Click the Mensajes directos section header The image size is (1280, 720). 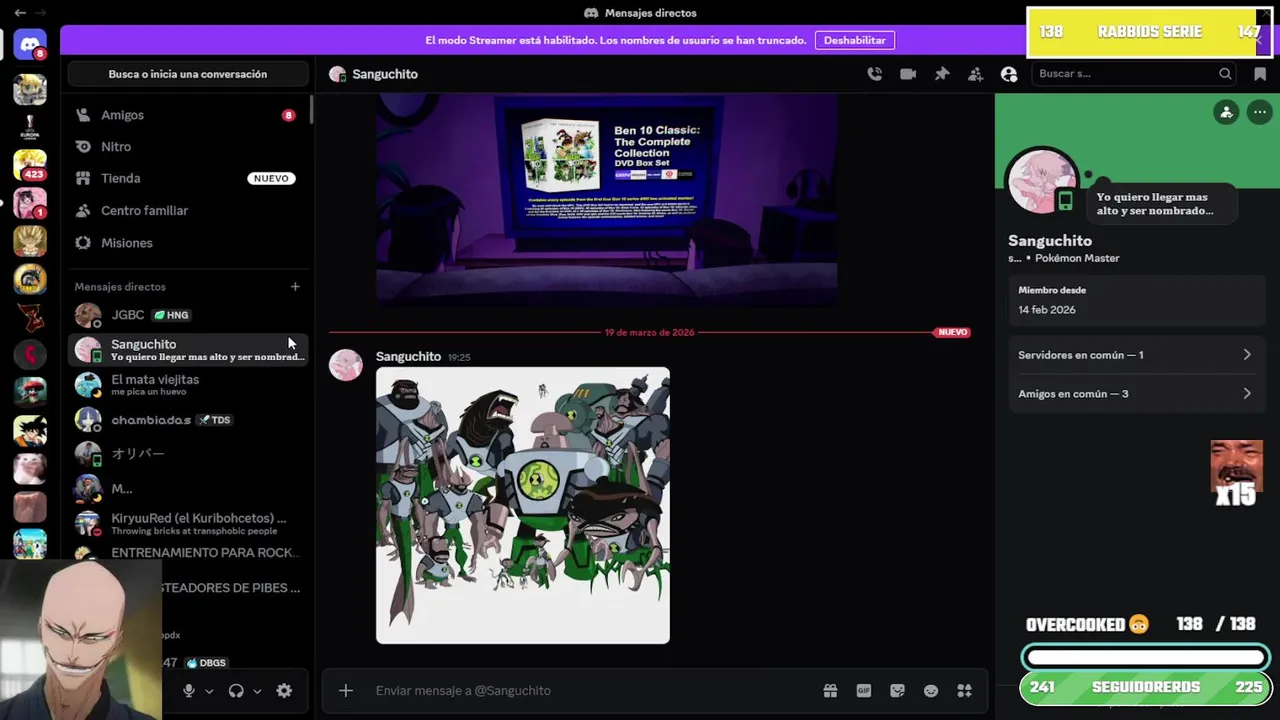click(120, 287)
